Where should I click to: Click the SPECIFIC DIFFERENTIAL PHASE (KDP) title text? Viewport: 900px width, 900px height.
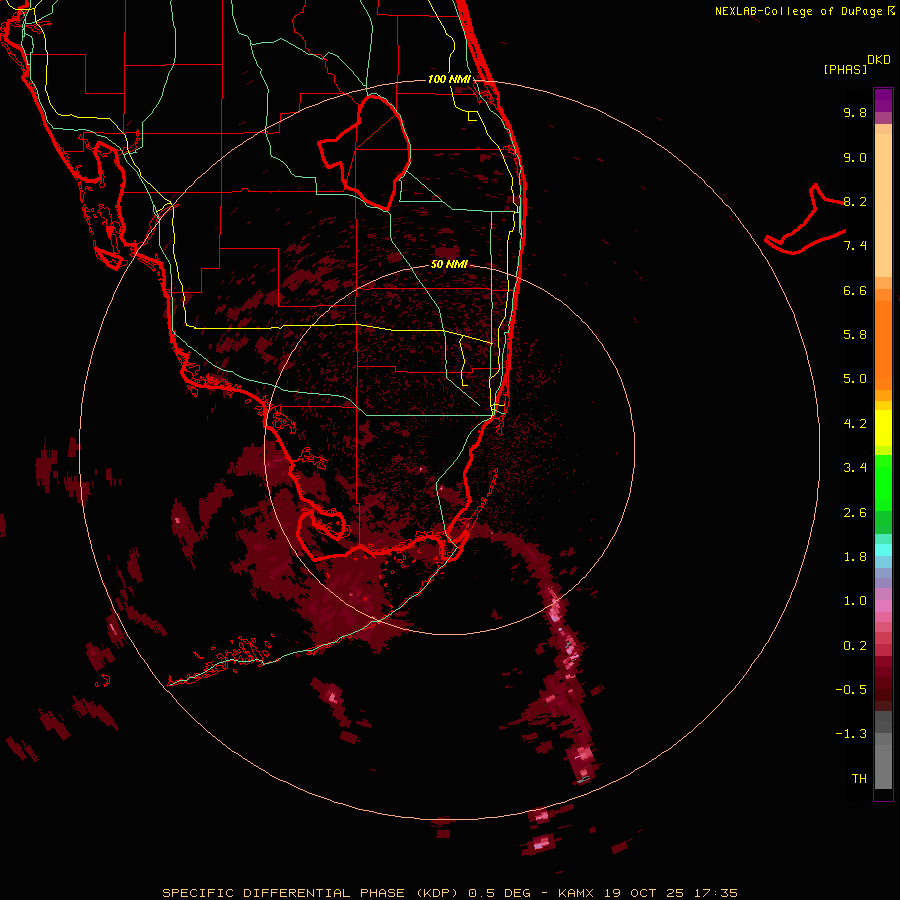(x=310, y=893)
